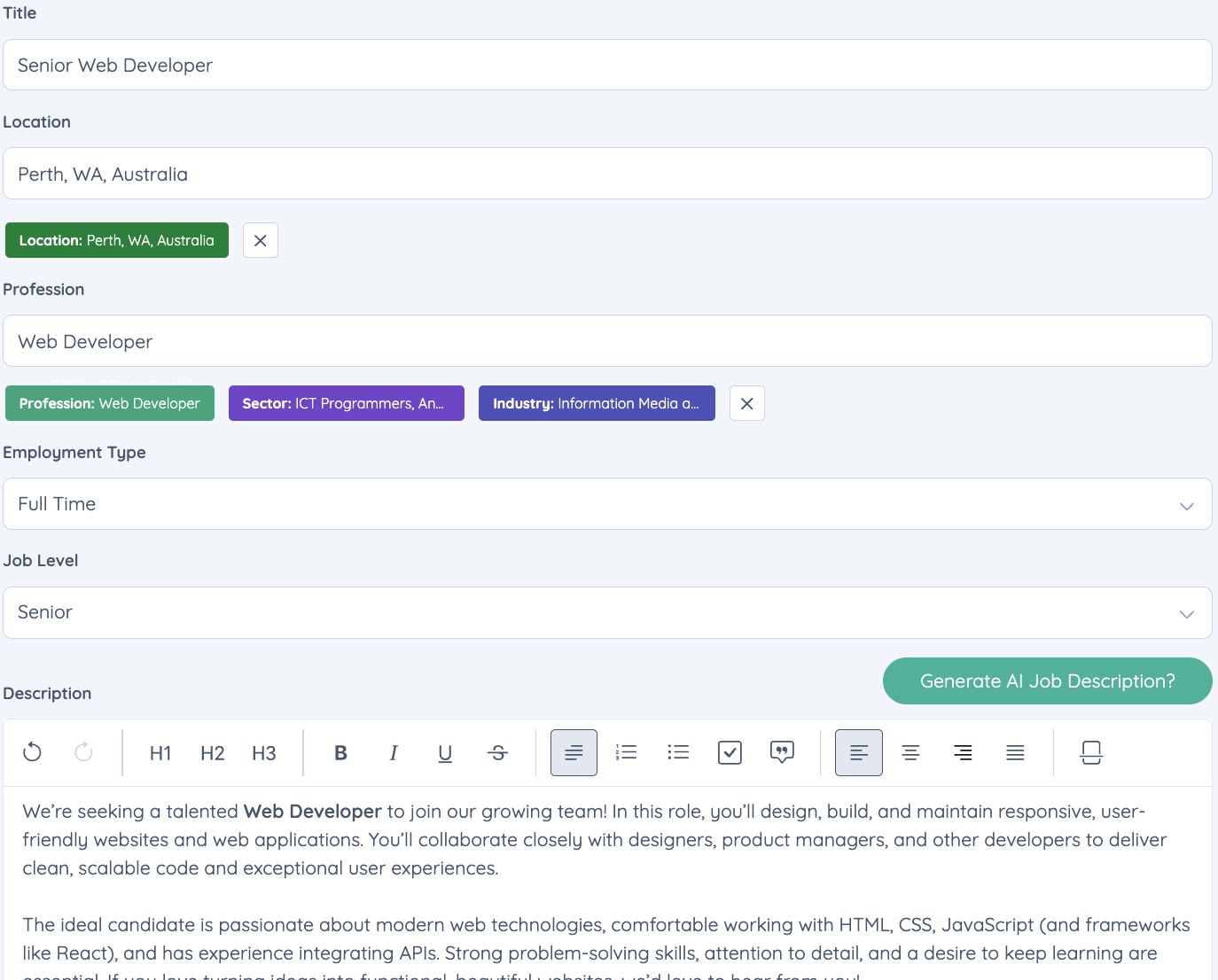
Task: Apply justify alignment to the description
Action: coord(1015,752)
